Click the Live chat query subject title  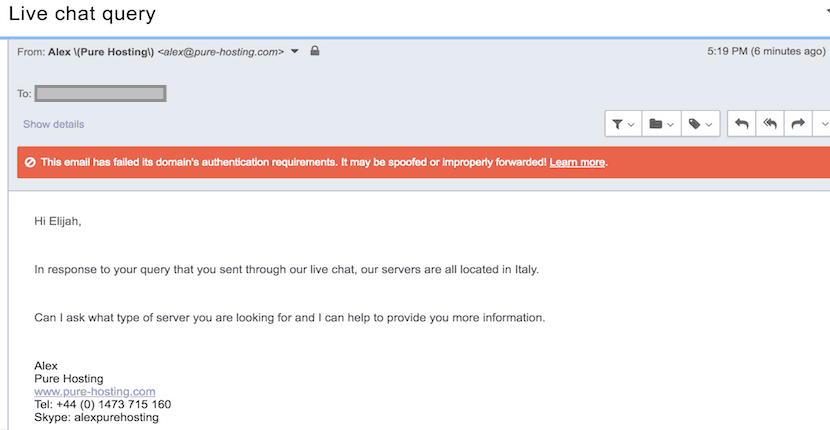pyautogui.click(x=82, y=14)
